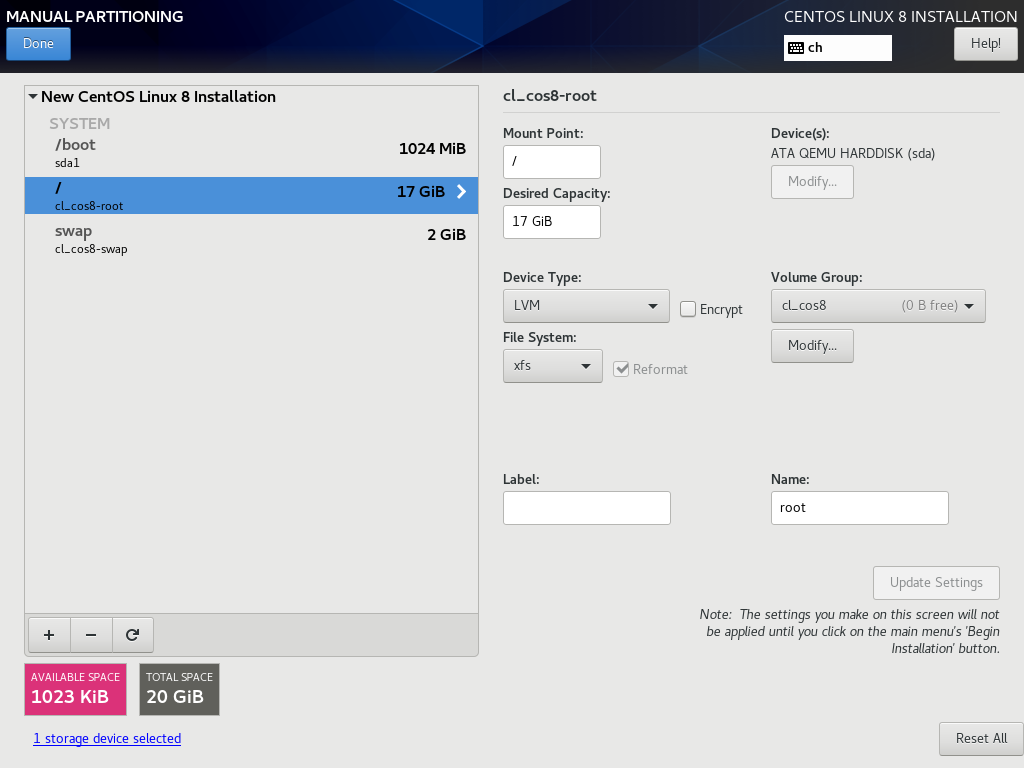
Task: Click the plus icon to add mount point
Action: (x=49, y=635)
